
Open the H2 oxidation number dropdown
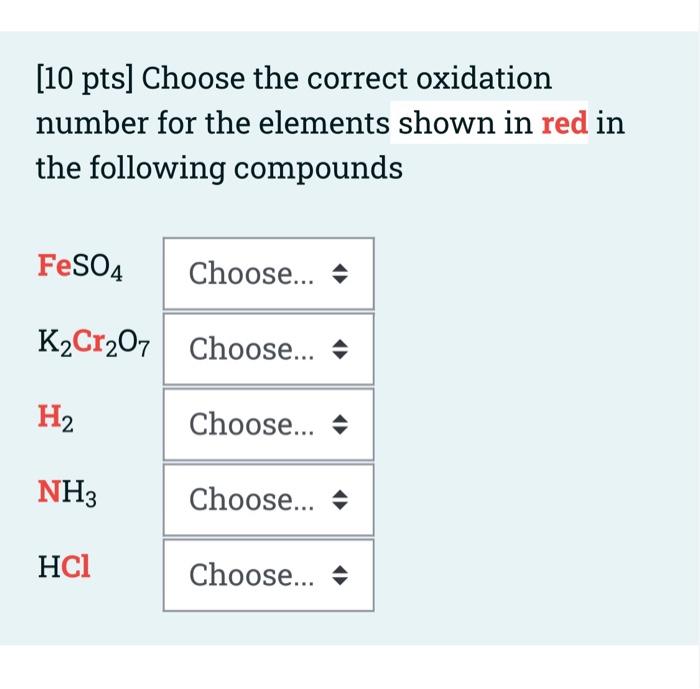268,424
